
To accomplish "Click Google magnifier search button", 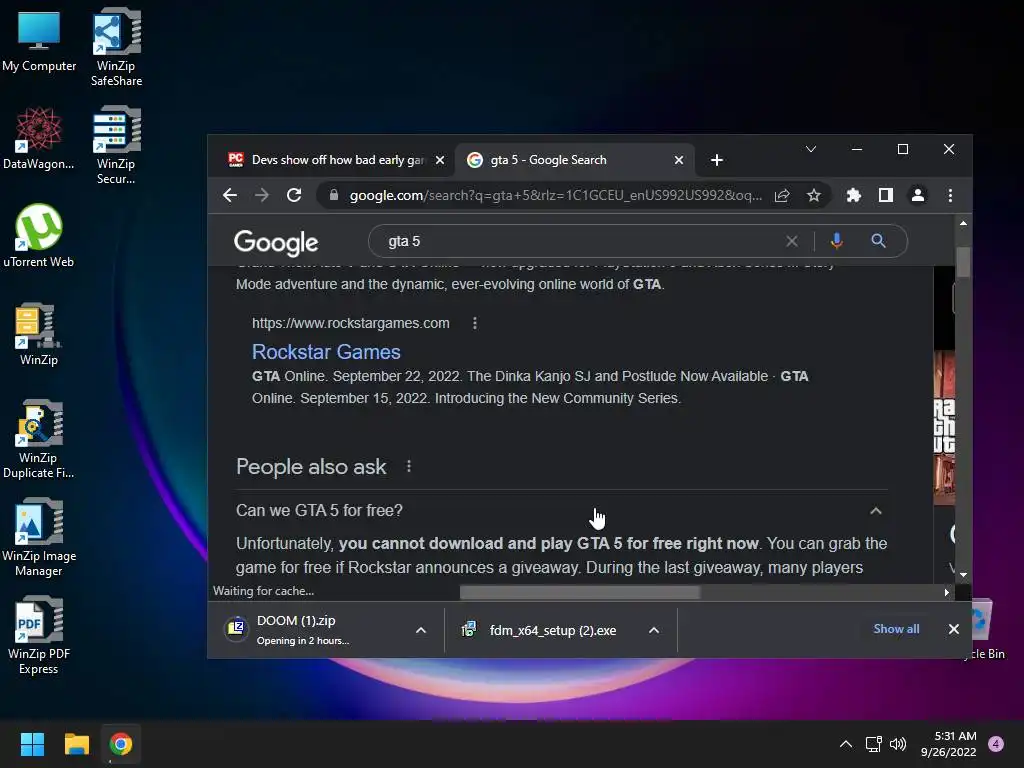I will (x=878, y=241).
